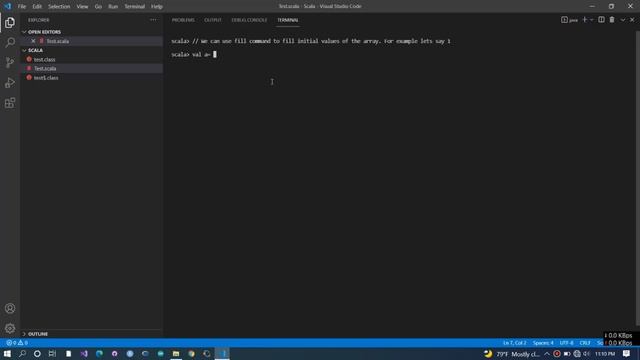Open the Help menu
This screenshot has width=640, height=360.
tap(156, 7)
